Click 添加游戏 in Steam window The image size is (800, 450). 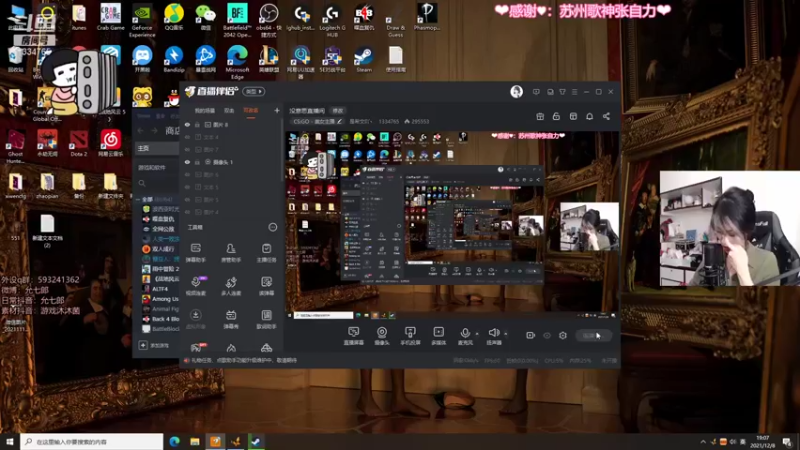pos(154,345)
